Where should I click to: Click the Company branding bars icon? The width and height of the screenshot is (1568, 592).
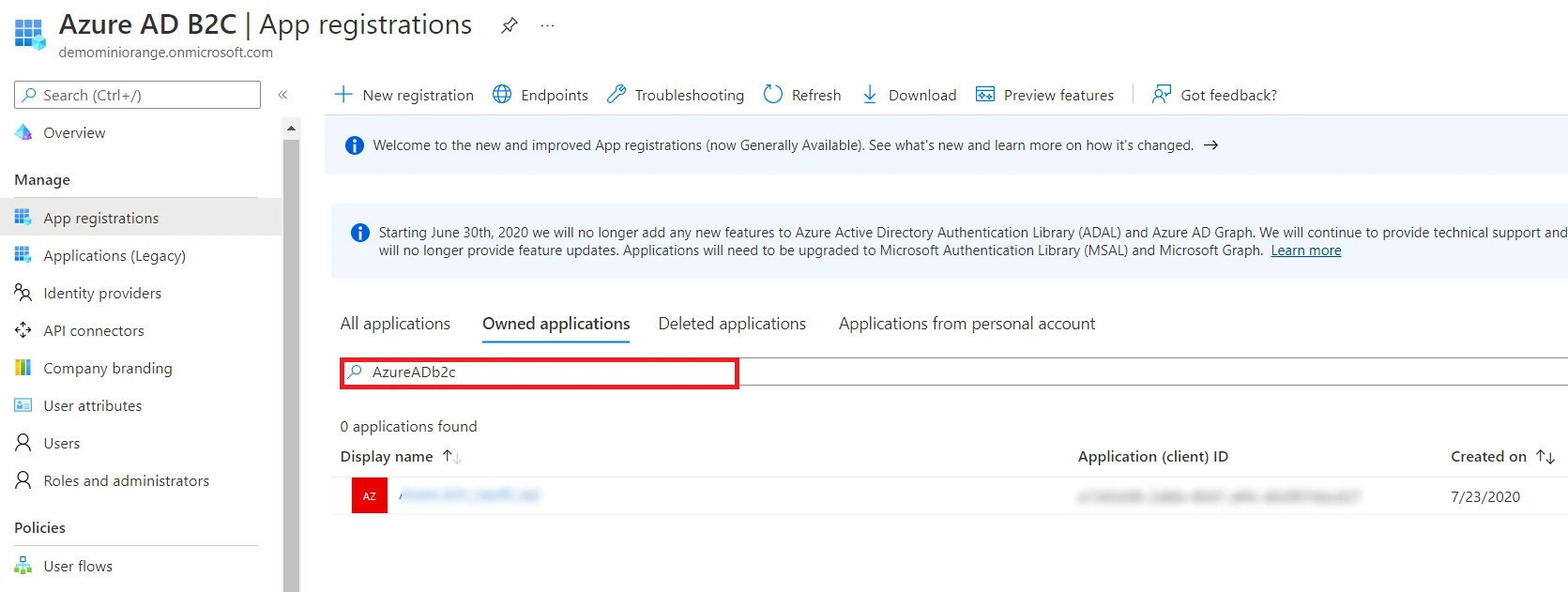coord(23,368)
